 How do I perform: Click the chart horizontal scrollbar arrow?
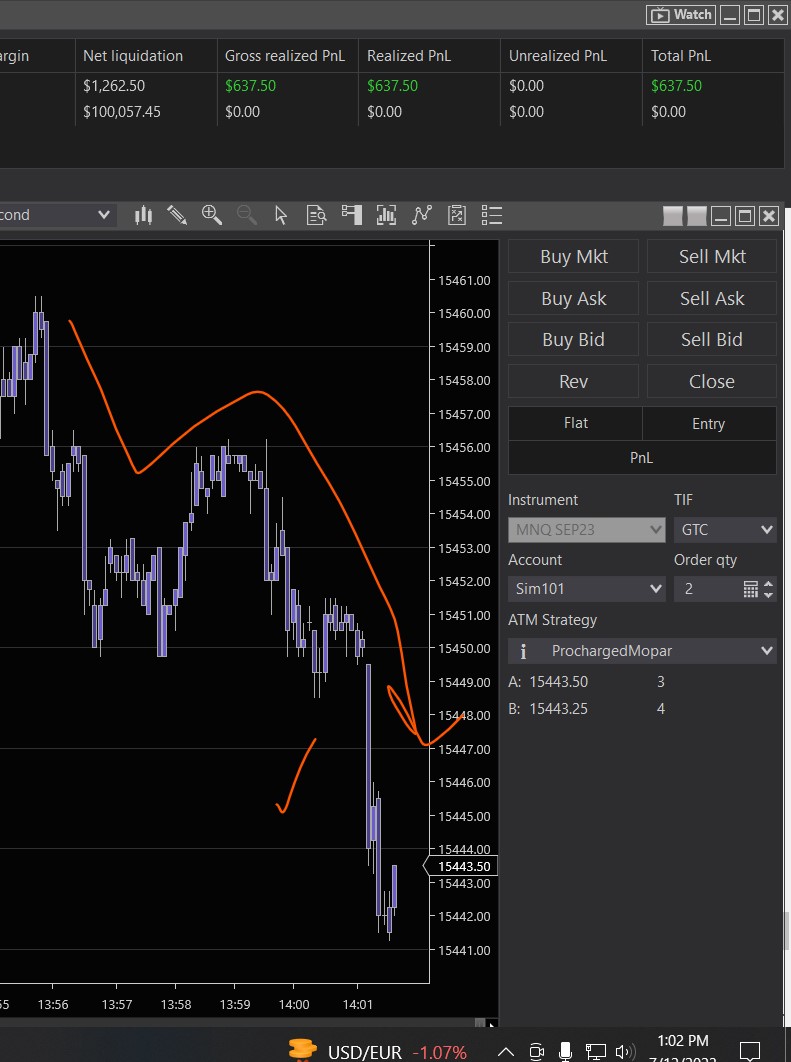pyautogui.click(x=492, y=1023)
